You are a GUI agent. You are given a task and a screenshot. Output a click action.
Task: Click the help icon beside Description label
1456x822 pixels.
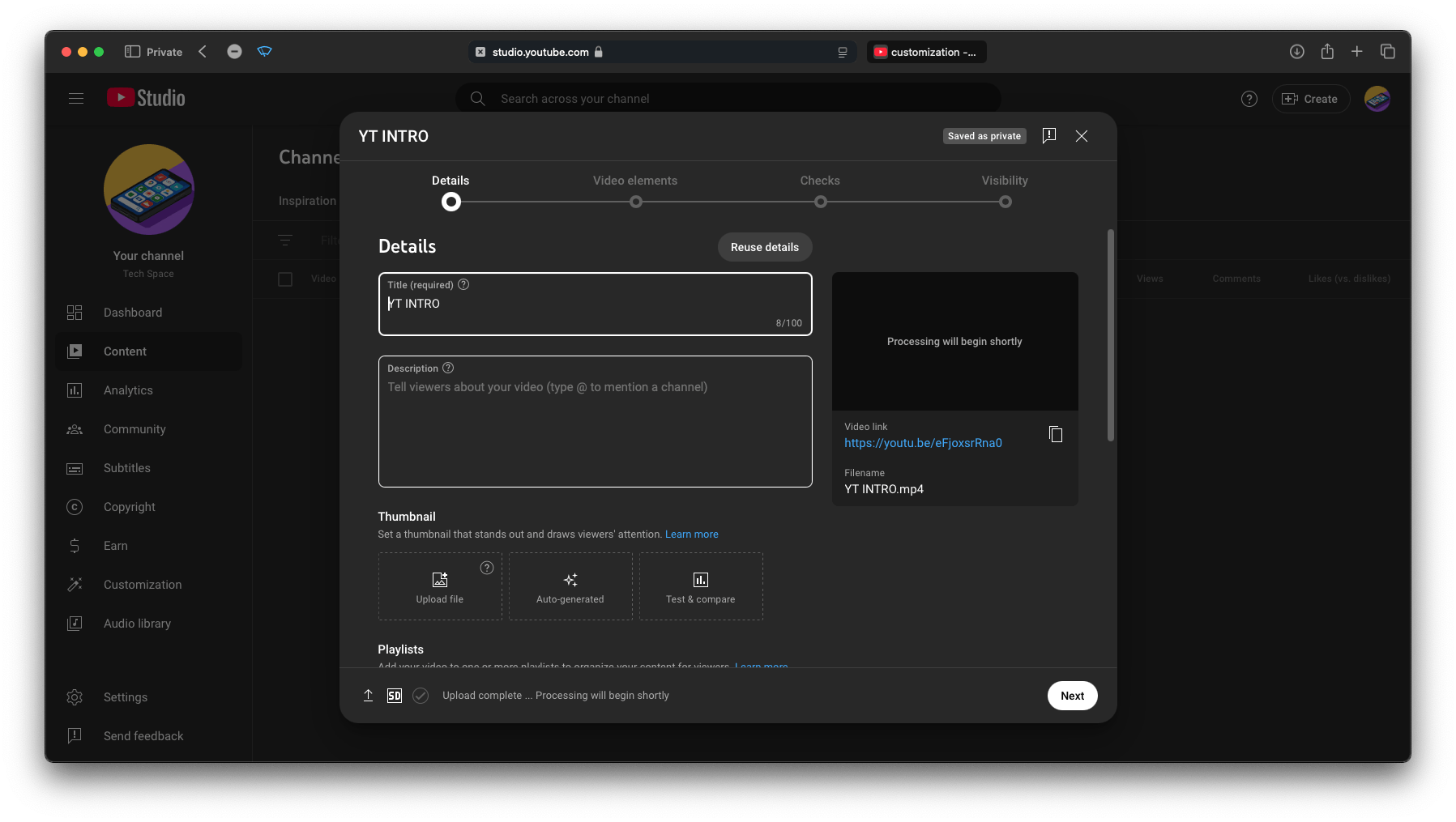click(x=448, y=368)
